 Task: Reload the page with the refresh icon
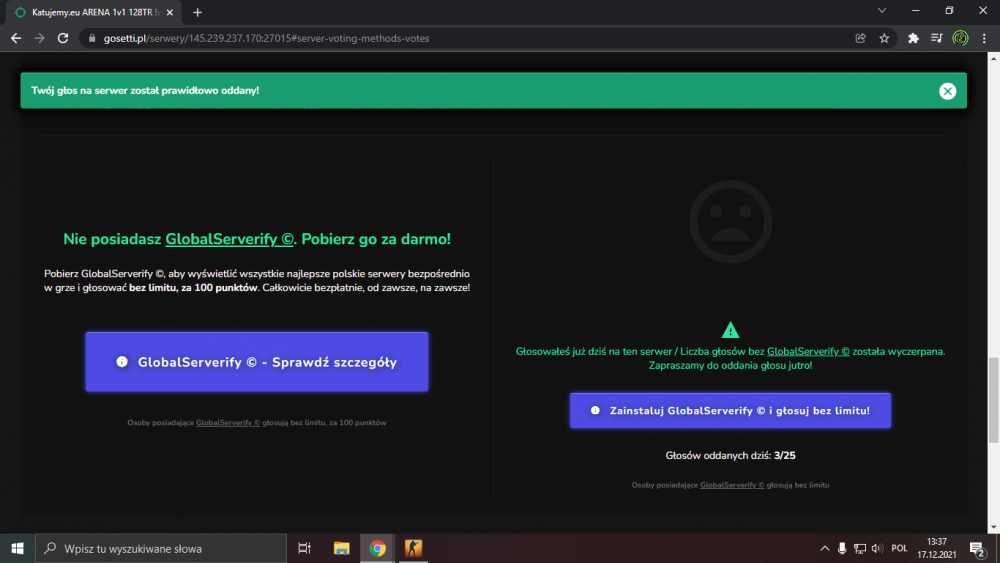click(62, 38)
